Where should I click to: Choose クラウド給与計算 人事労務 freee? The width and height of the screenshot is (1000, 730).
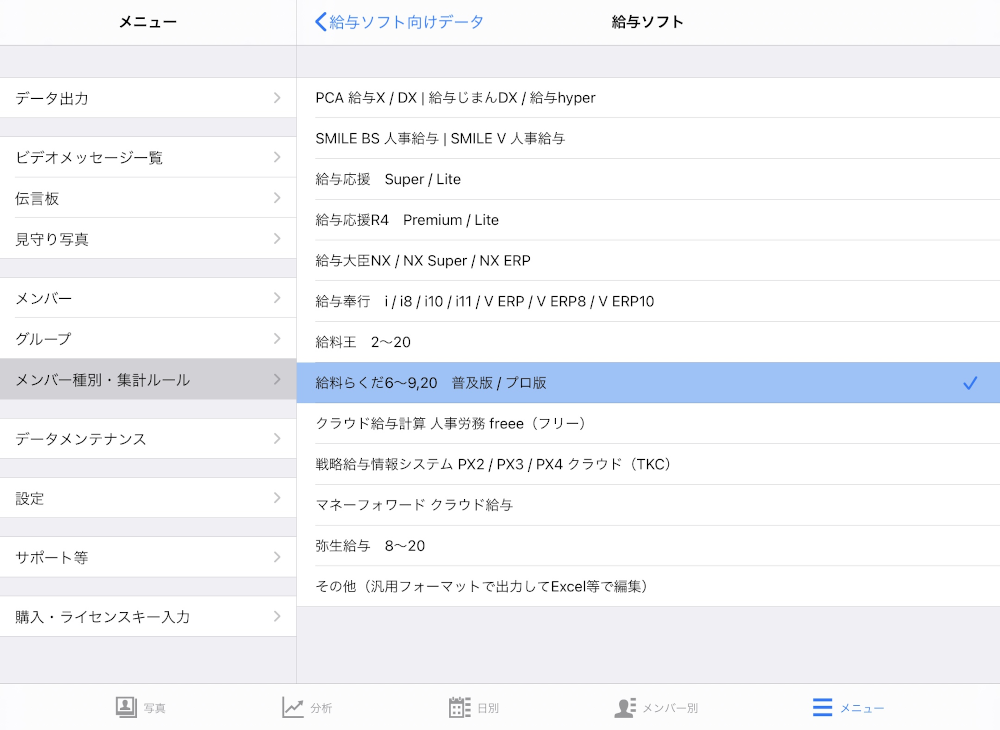pyautogui.click(x=648, y=423)
